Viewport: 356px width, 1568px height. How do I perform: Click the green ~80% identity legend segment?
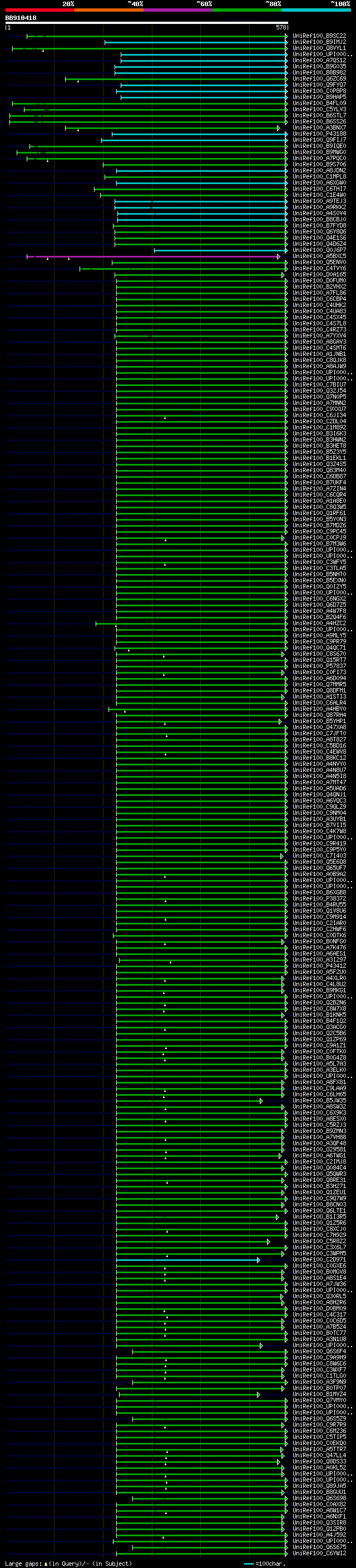coord(246,10)
